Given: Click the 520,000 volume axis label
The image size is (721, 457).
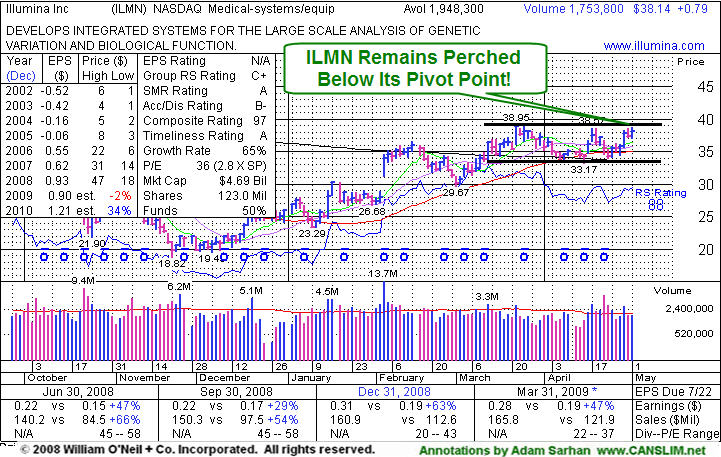Looking at the screenshot, I should coord(694,333).
